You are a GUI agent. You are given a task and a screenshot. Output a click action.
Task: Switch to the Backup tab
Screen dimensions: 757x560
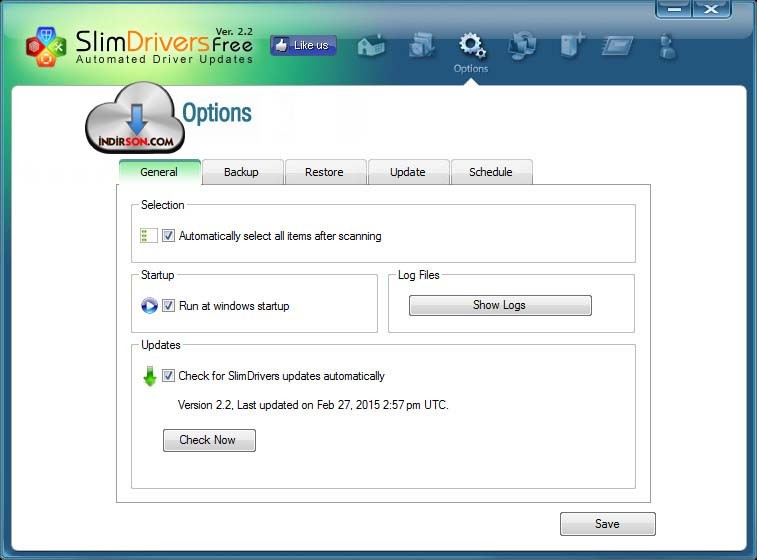242,172
